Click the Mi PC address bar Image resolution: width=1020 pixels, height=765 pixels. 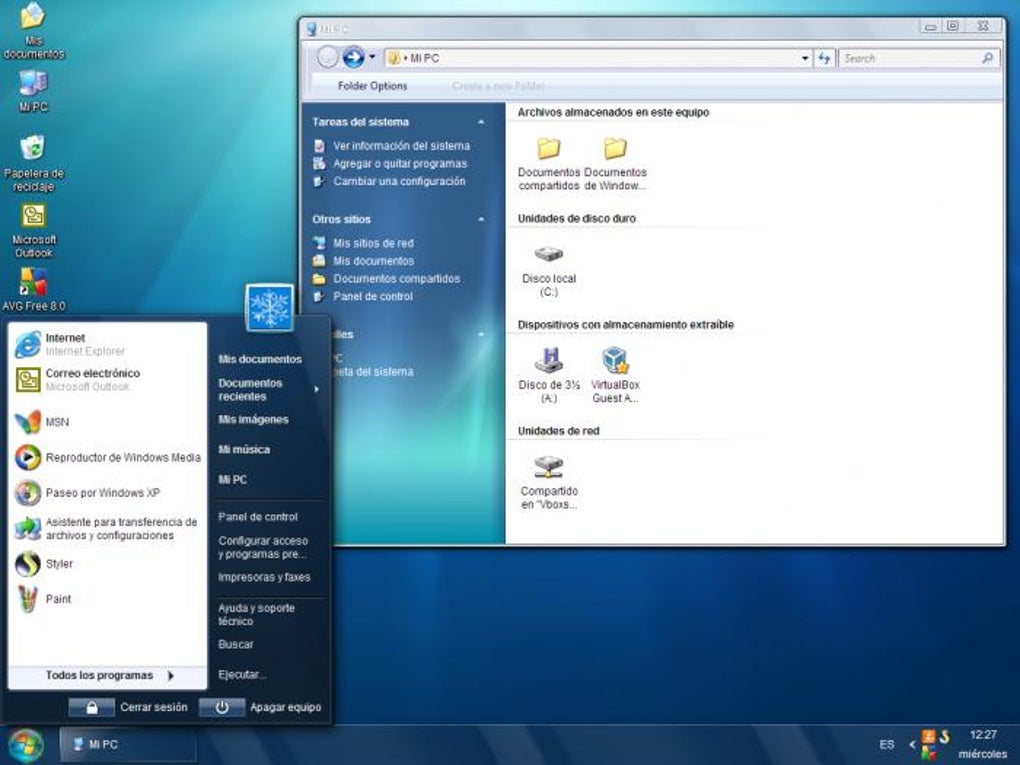(591, 58)
